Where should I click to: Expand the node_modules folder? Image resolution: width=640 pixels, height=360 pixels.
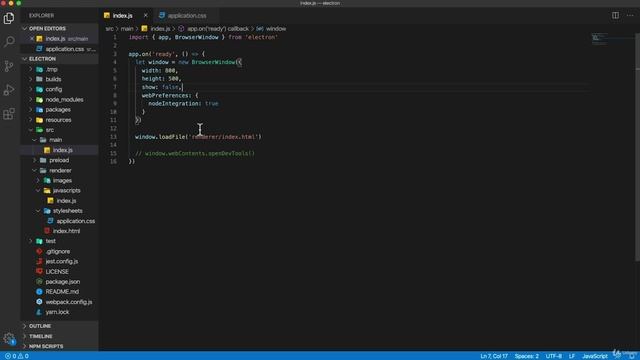tap(60, 100)
